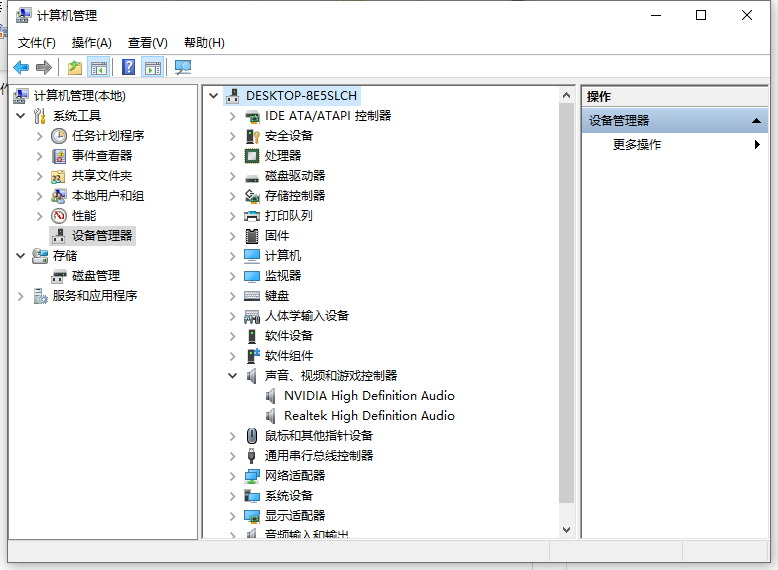Image resolution: width=778 pixels, height=570 pixels.
Task: Click the 安全设备 key icon
Action: [x=252, y=136]
